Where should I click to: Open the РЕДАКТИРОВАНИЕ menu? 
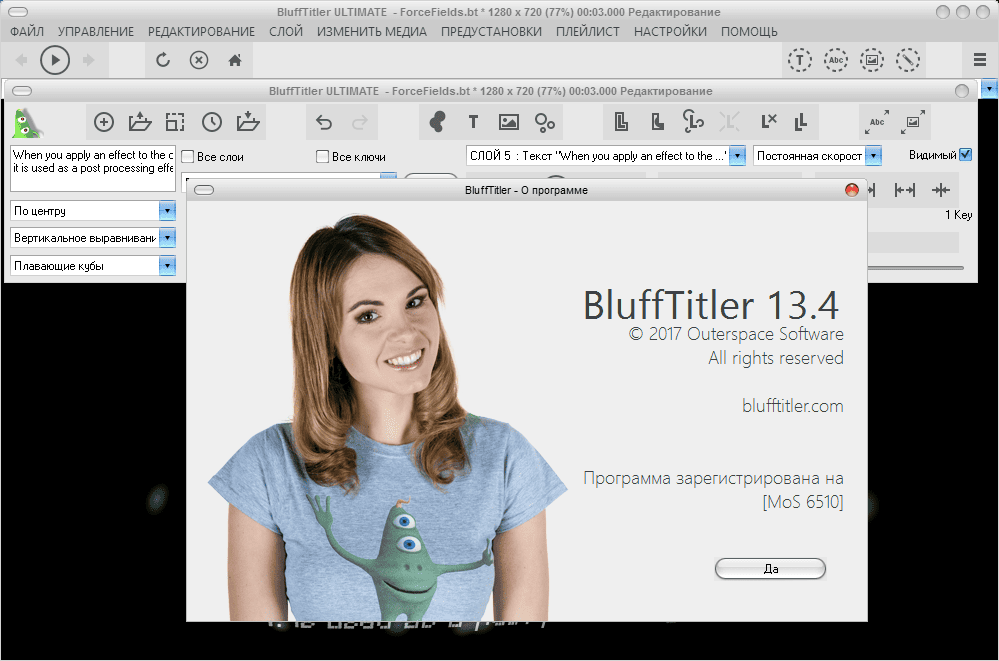click(201, 31)
